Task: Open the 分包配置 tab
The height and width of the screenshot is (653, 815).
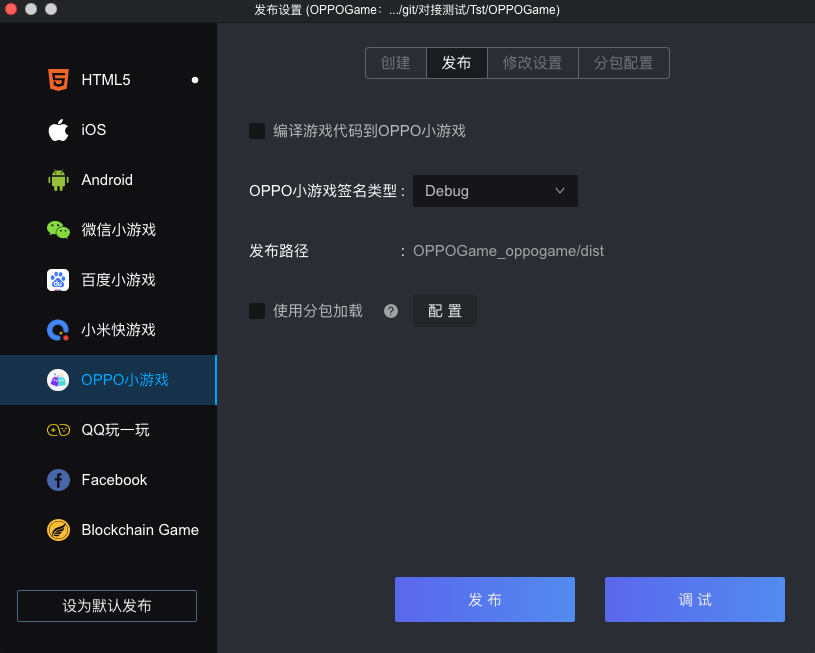Action: 623,63
